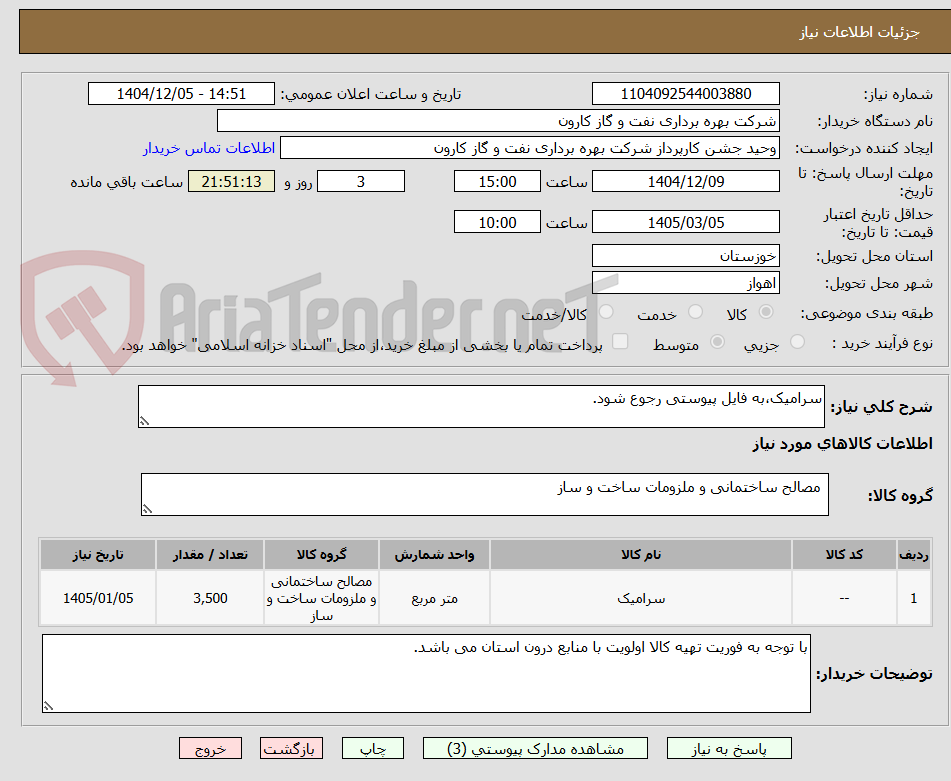Click the واحد شمارش column header

pos(434,555)
